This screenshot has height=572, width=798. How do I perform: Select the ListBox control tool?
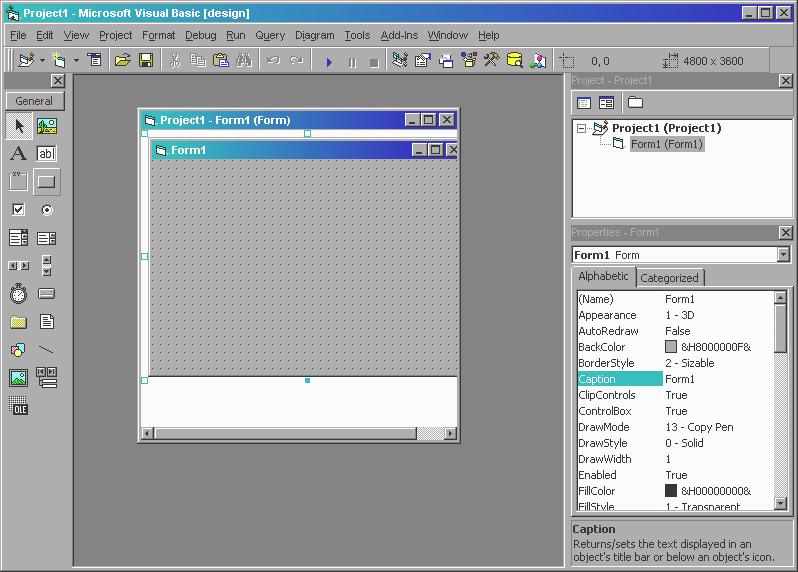point(47,238)
